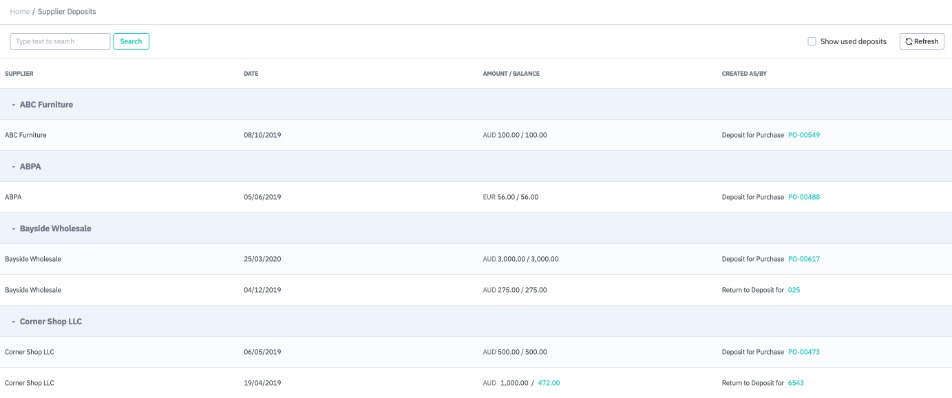This screenshot has height=398, width=952.
Task: Click the AMOUNT / BALANCE column header
Action: tap(511, 74)
